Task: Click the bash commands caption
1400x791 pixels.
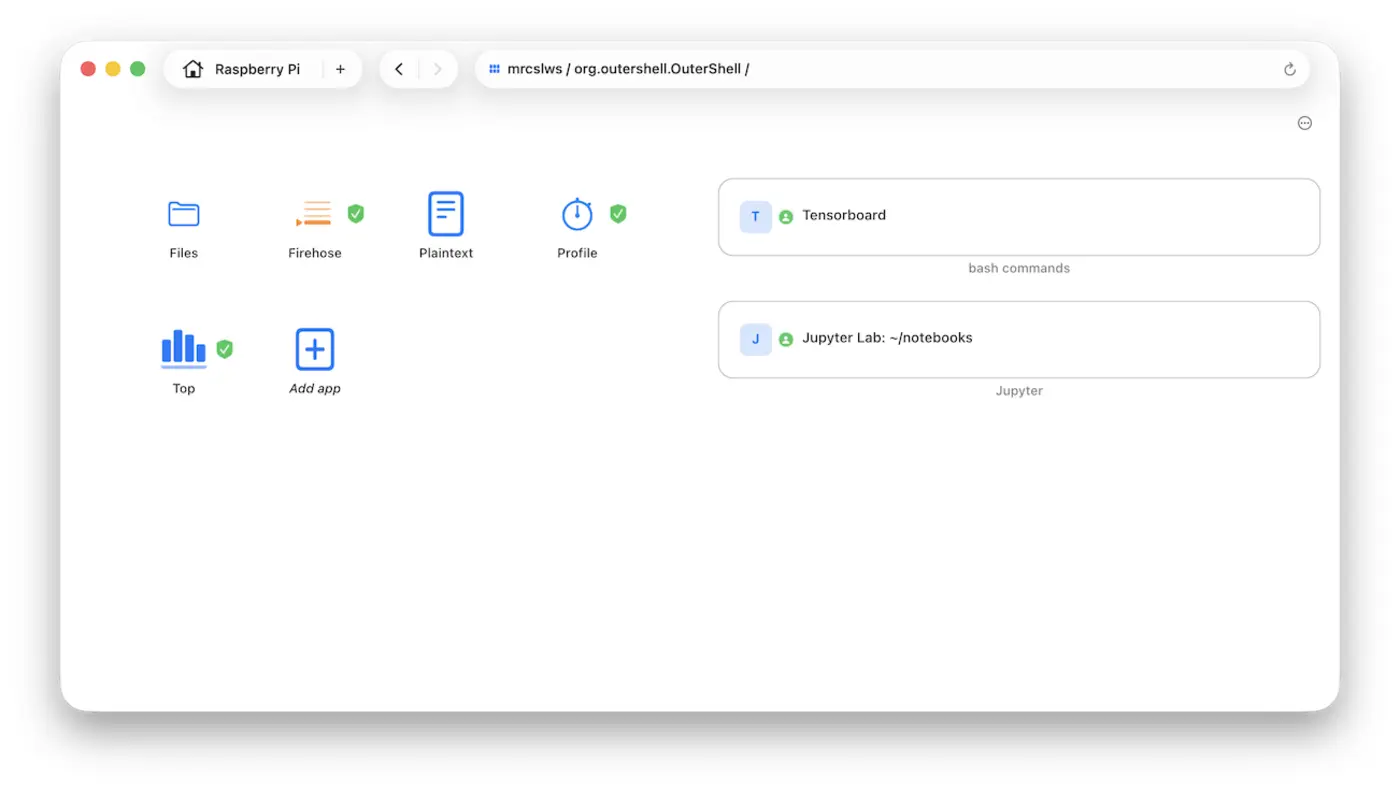Action: click(1019, 268)
